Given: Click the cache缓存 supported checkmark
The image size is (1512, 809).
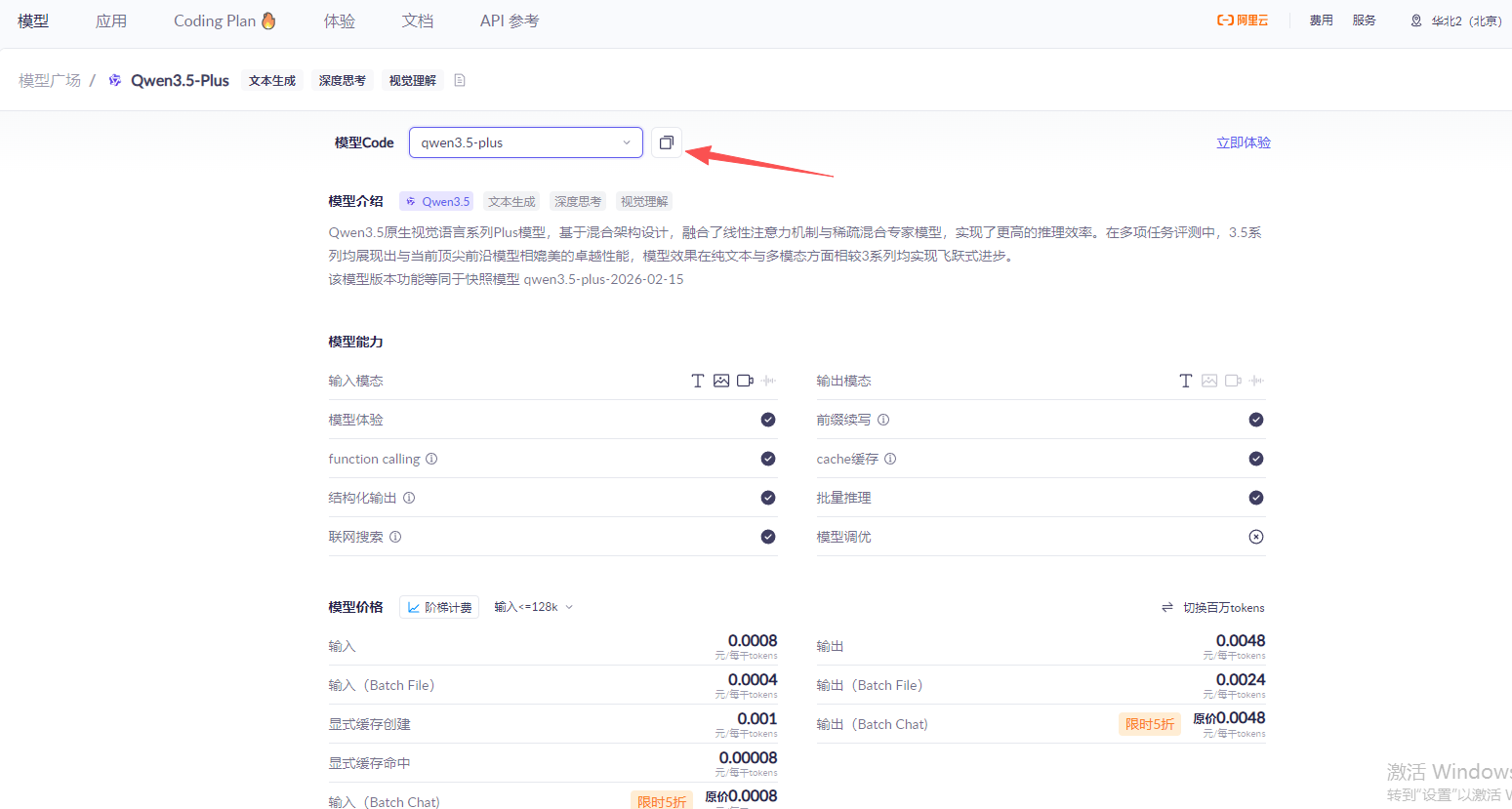Looking at the screenshot, I should [x=1256, y=459].
